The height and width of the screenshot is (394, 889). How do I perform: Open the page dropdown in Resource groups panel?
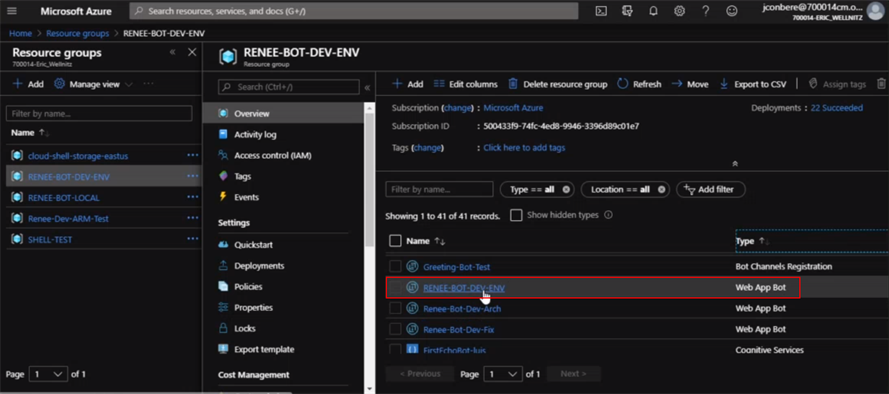tap(48, 374)
